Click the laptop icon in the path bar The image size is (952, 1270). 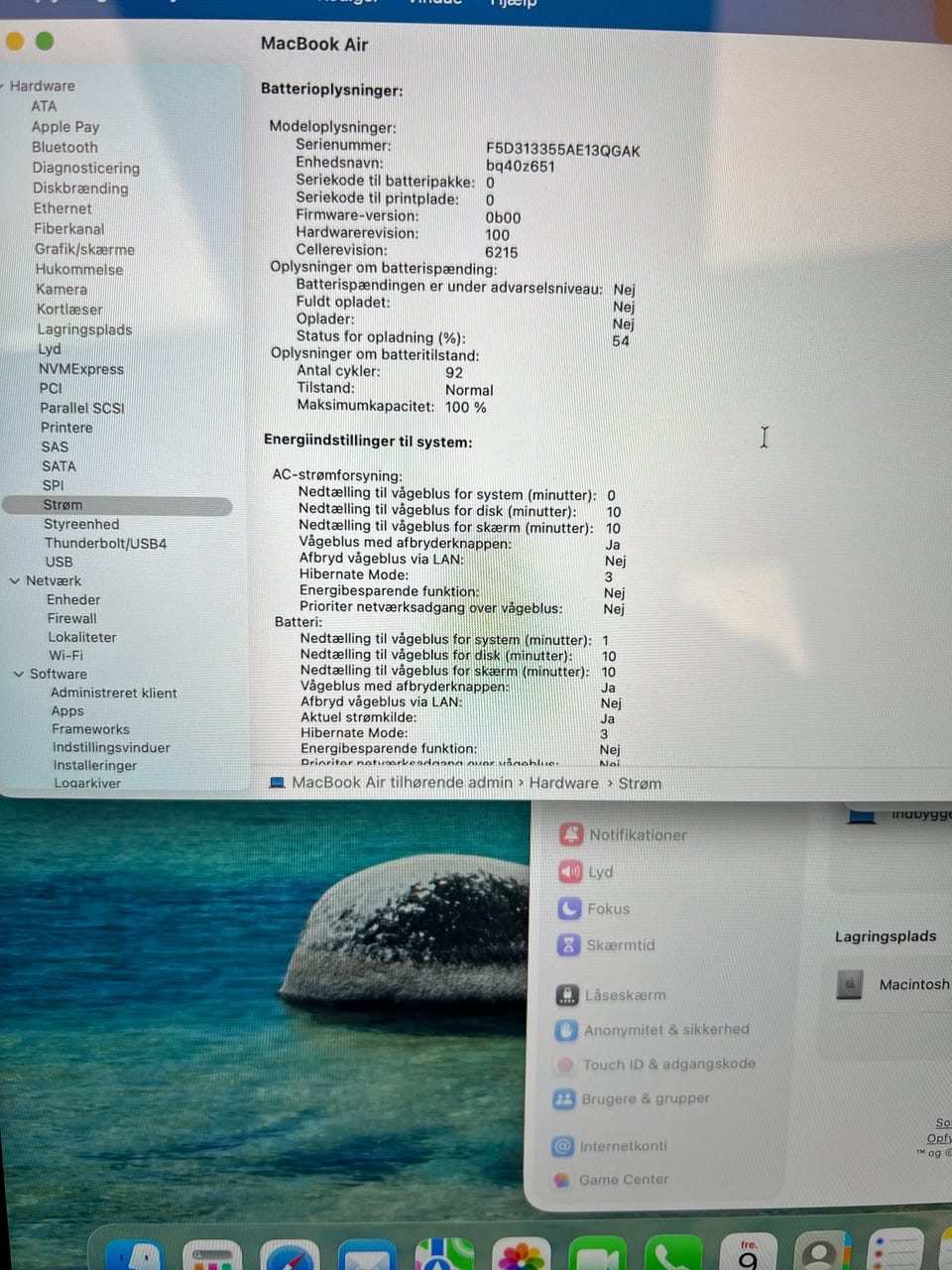pos(278,783)
